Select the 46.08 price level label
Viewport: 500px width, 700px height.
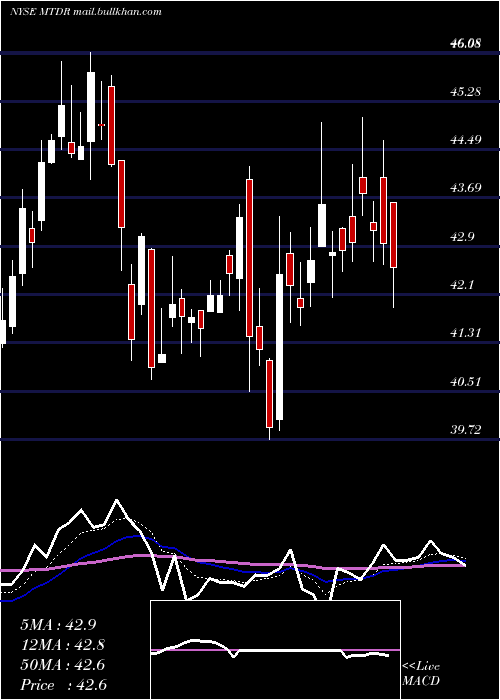[466, 43]
